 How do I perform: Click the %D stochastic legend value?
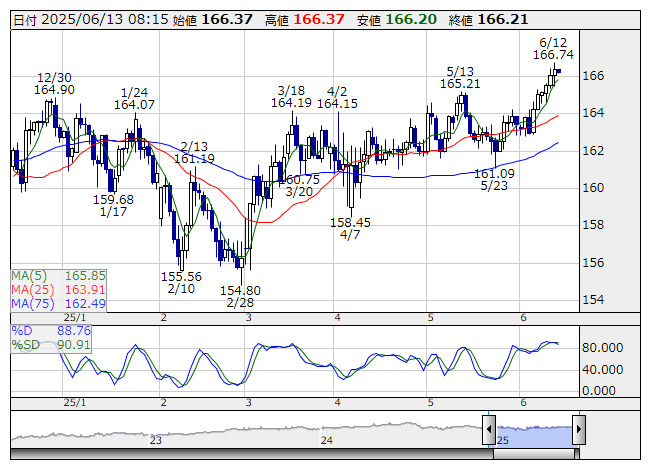click(x=51, y=331)
